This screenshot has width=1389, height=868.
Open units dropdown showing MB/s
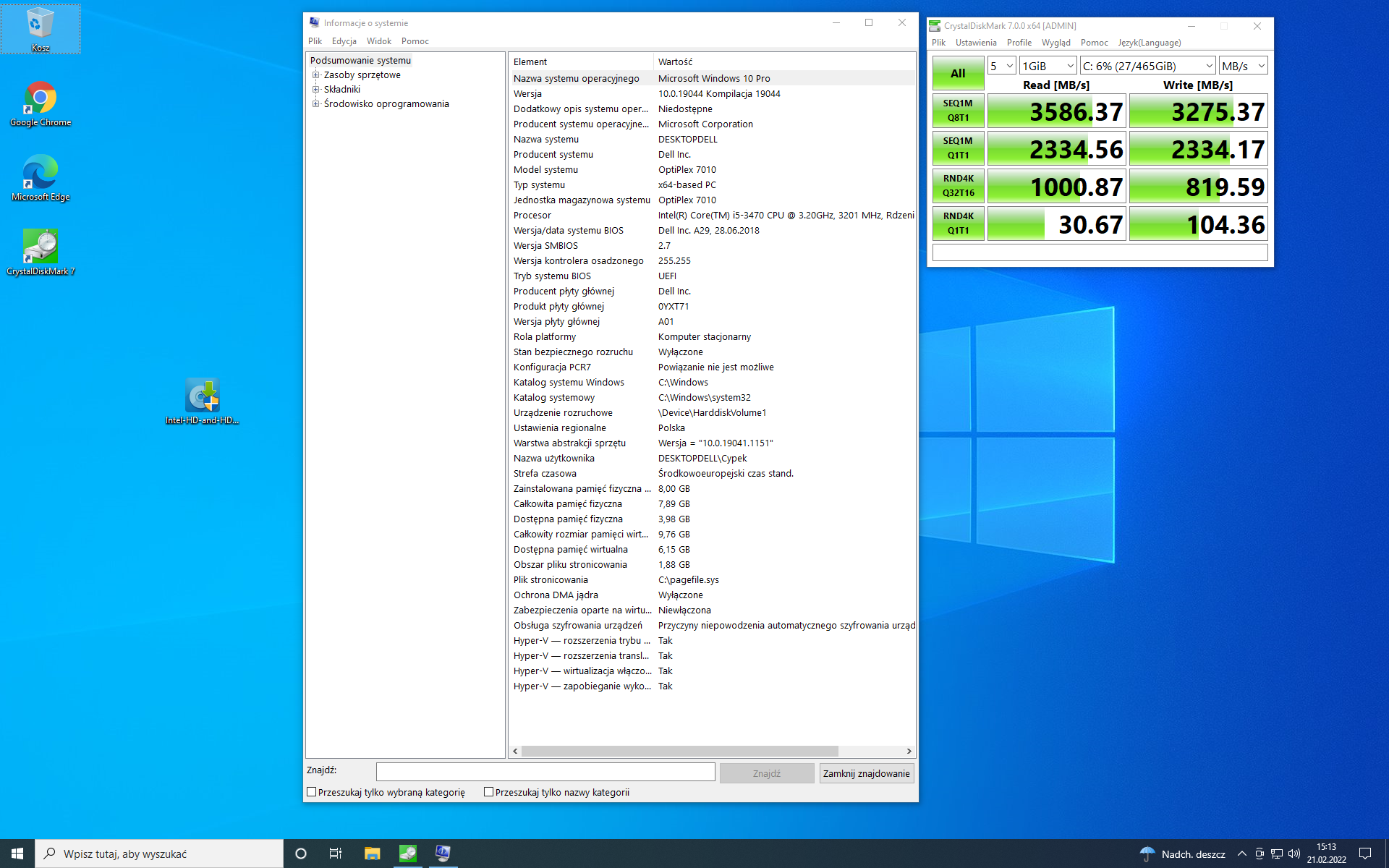1243,66
